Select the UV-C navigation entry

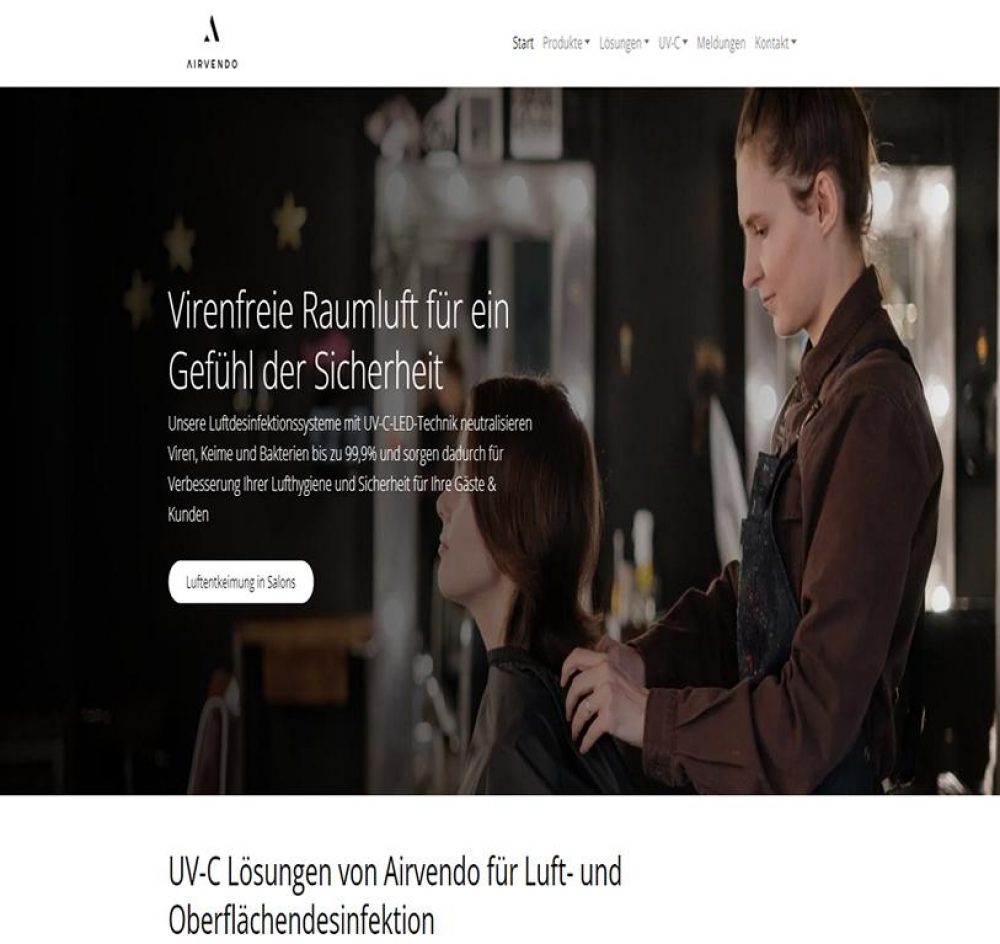click(x=669, y=43)
